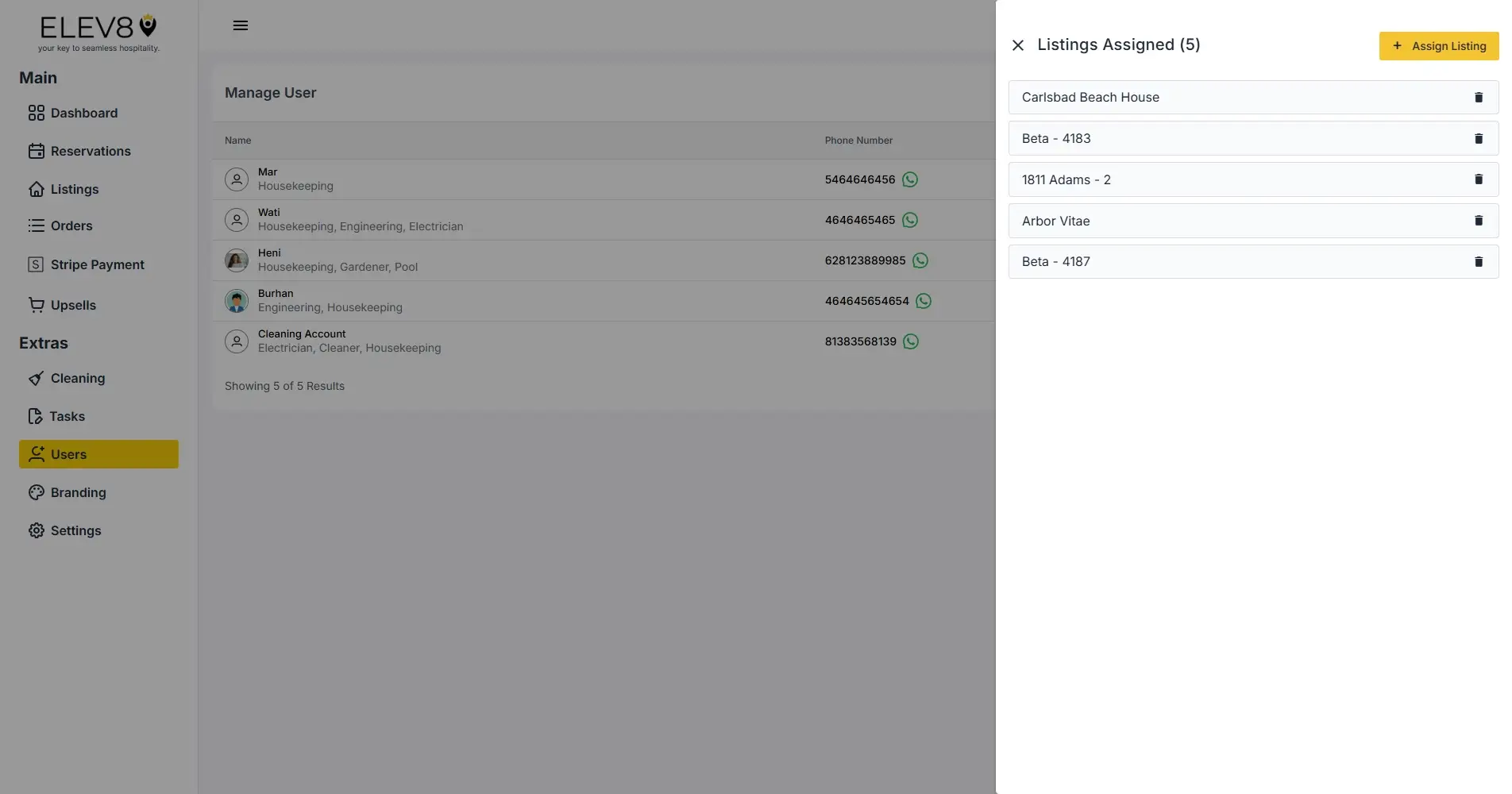
Task: Select the Upsells cart icon
Action: coord(37,305)
